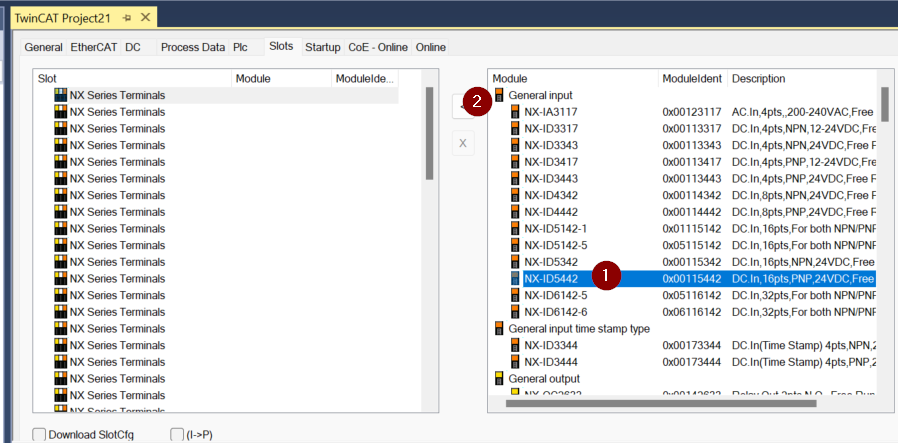Select module NX-ID3444

pyautogui.click(x=551, y=362)
